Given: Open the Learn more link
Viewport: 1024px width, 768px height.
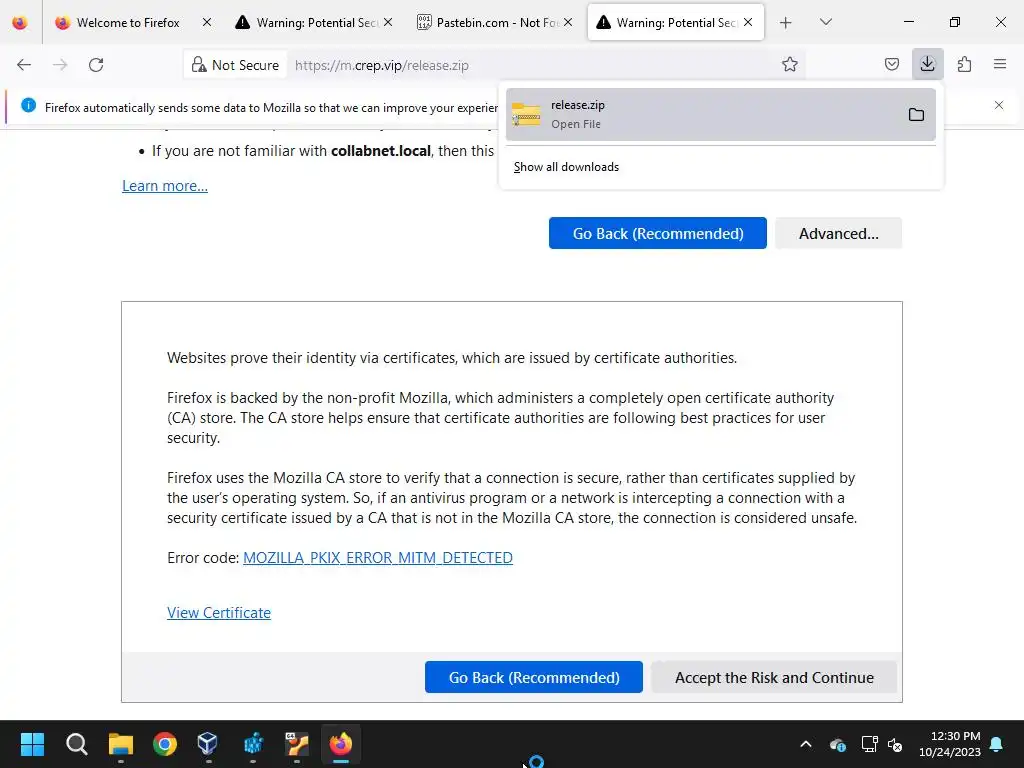Looking at the screenshot, I should pyautogui.click(x=165, y=186).
